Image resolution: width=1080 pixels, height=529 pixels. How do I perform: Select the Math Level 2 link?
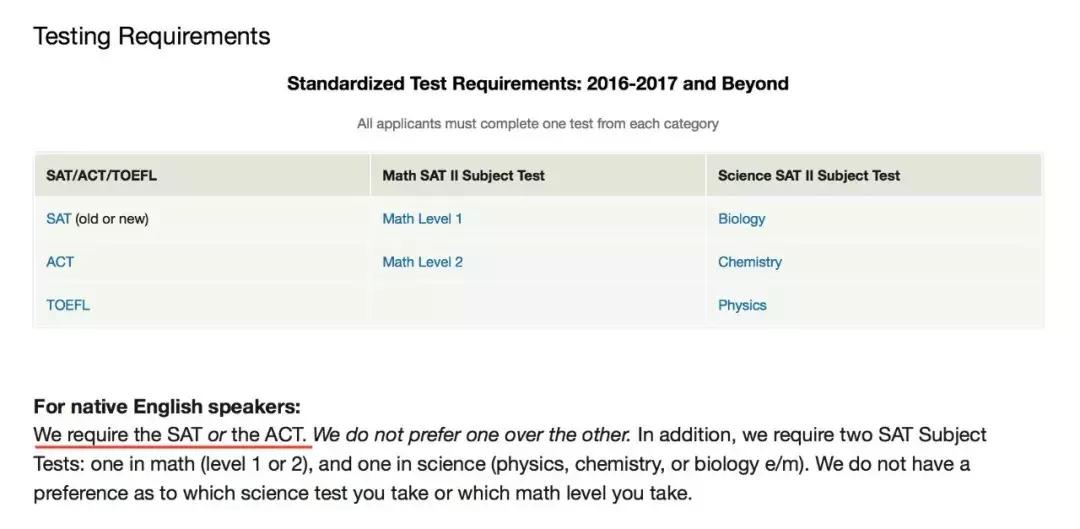pos(422,262)
